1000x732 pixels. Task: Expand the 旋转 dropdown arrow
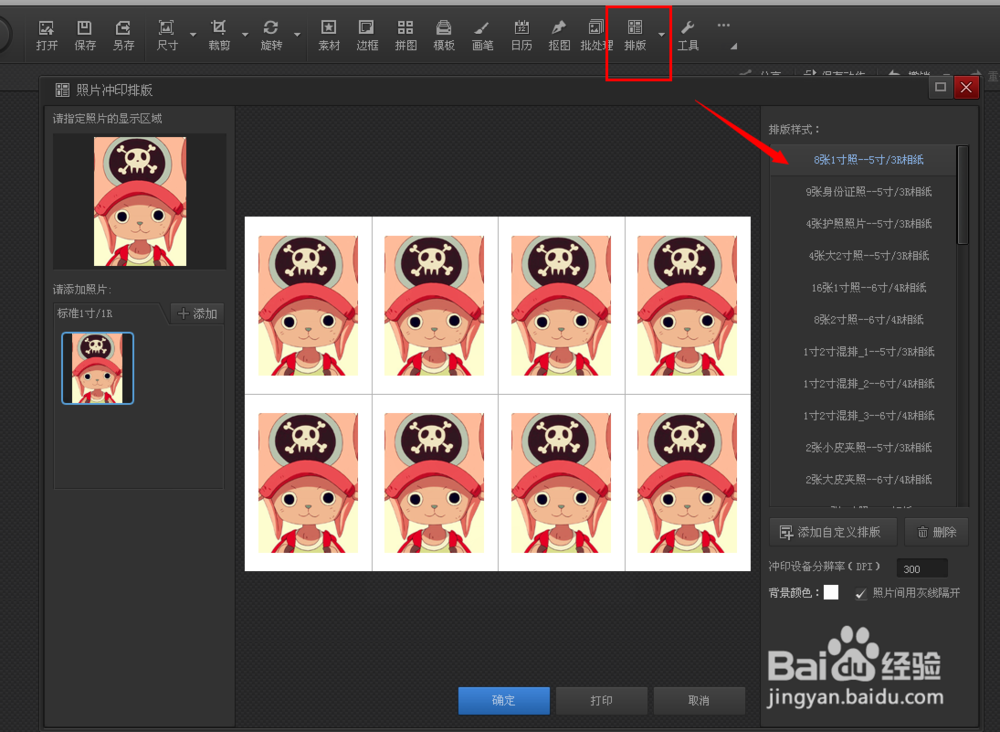point(297,34)
